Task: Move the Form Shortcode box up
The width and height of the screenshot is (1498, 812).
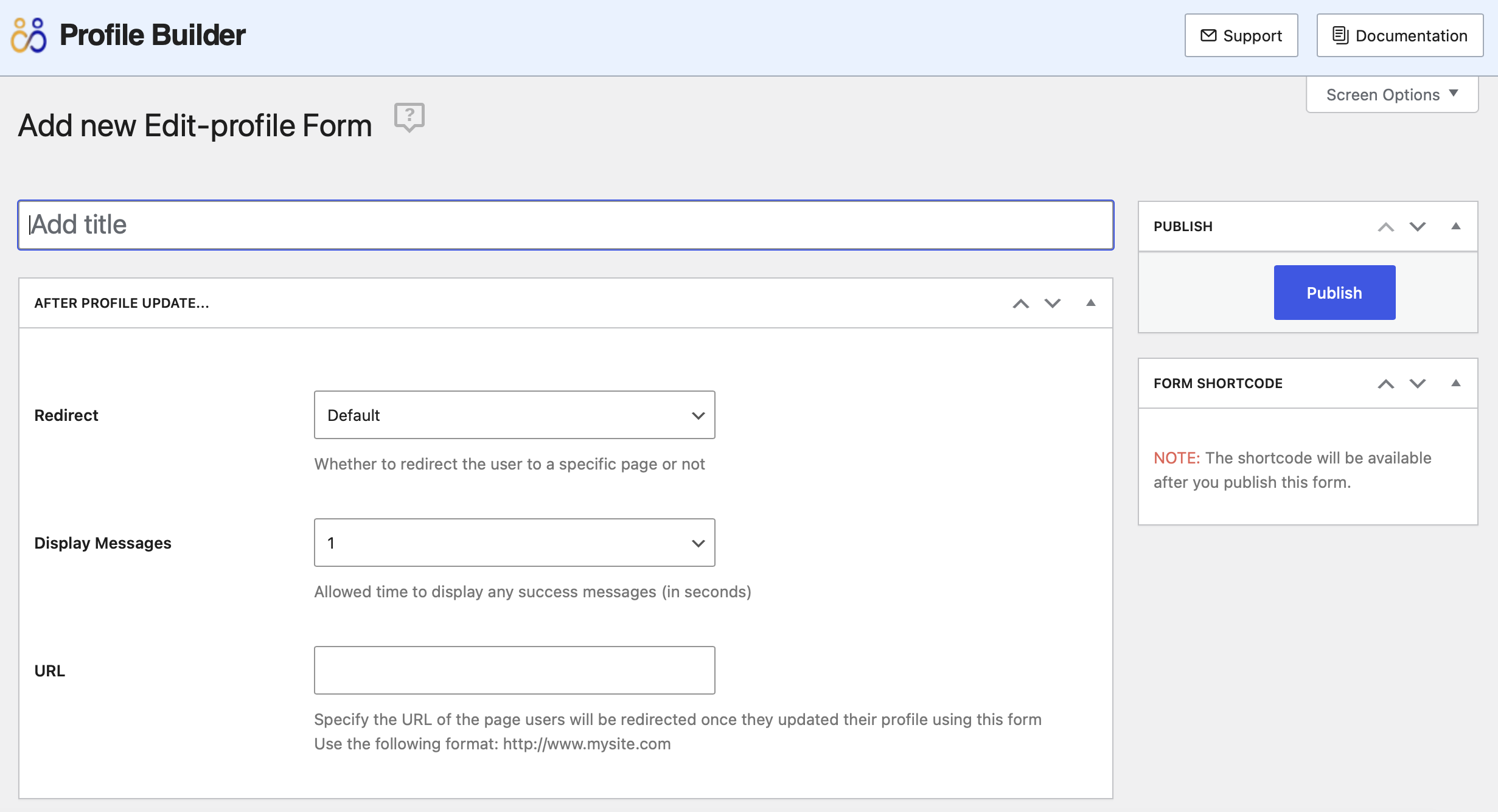Action: [1386, 384]
